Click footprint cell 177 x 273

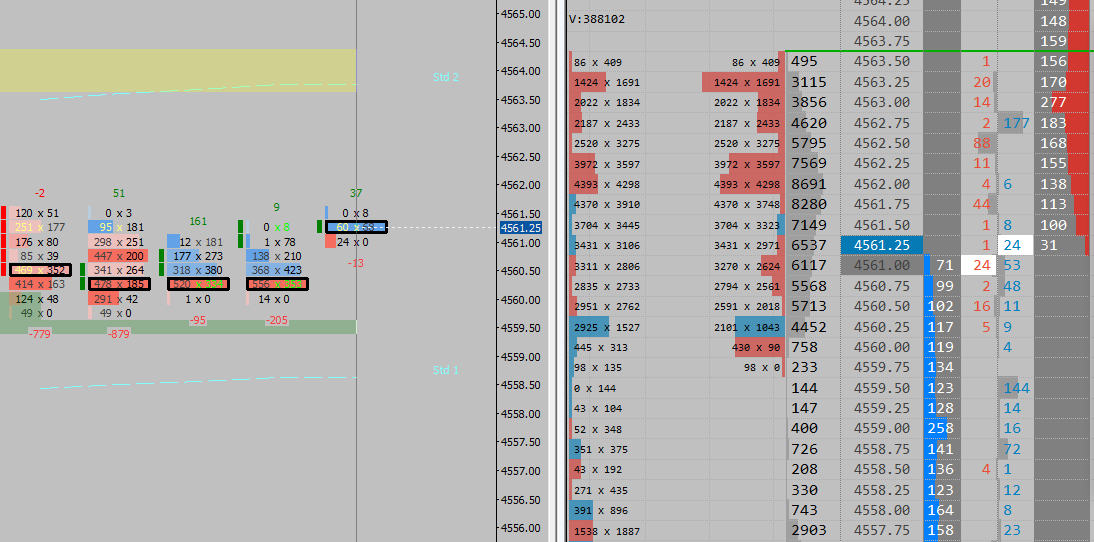(197, 256)
